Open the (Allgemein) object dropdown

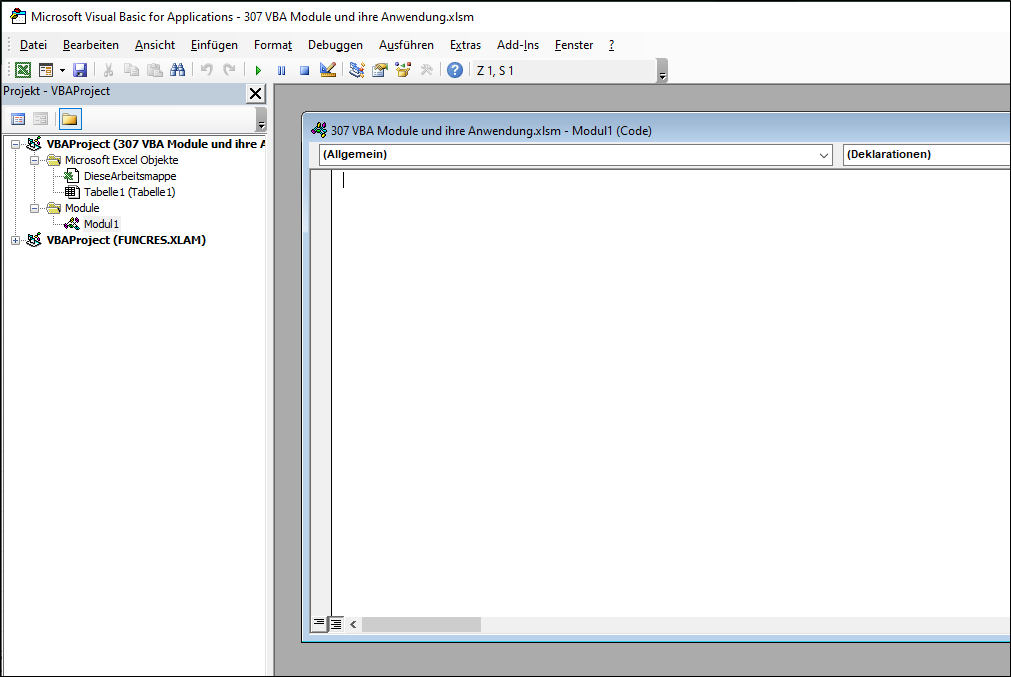575,155
